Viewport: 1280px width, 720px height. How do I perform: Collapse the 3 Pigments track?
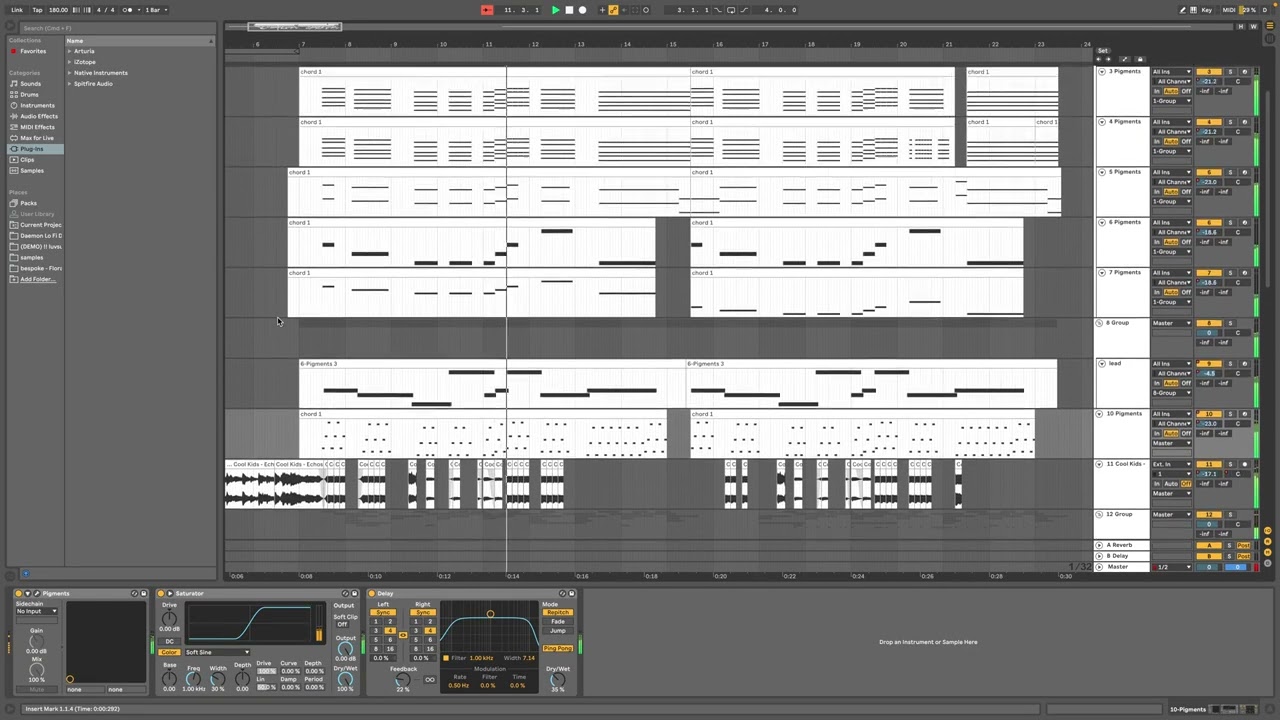[x=1102, y=72]
